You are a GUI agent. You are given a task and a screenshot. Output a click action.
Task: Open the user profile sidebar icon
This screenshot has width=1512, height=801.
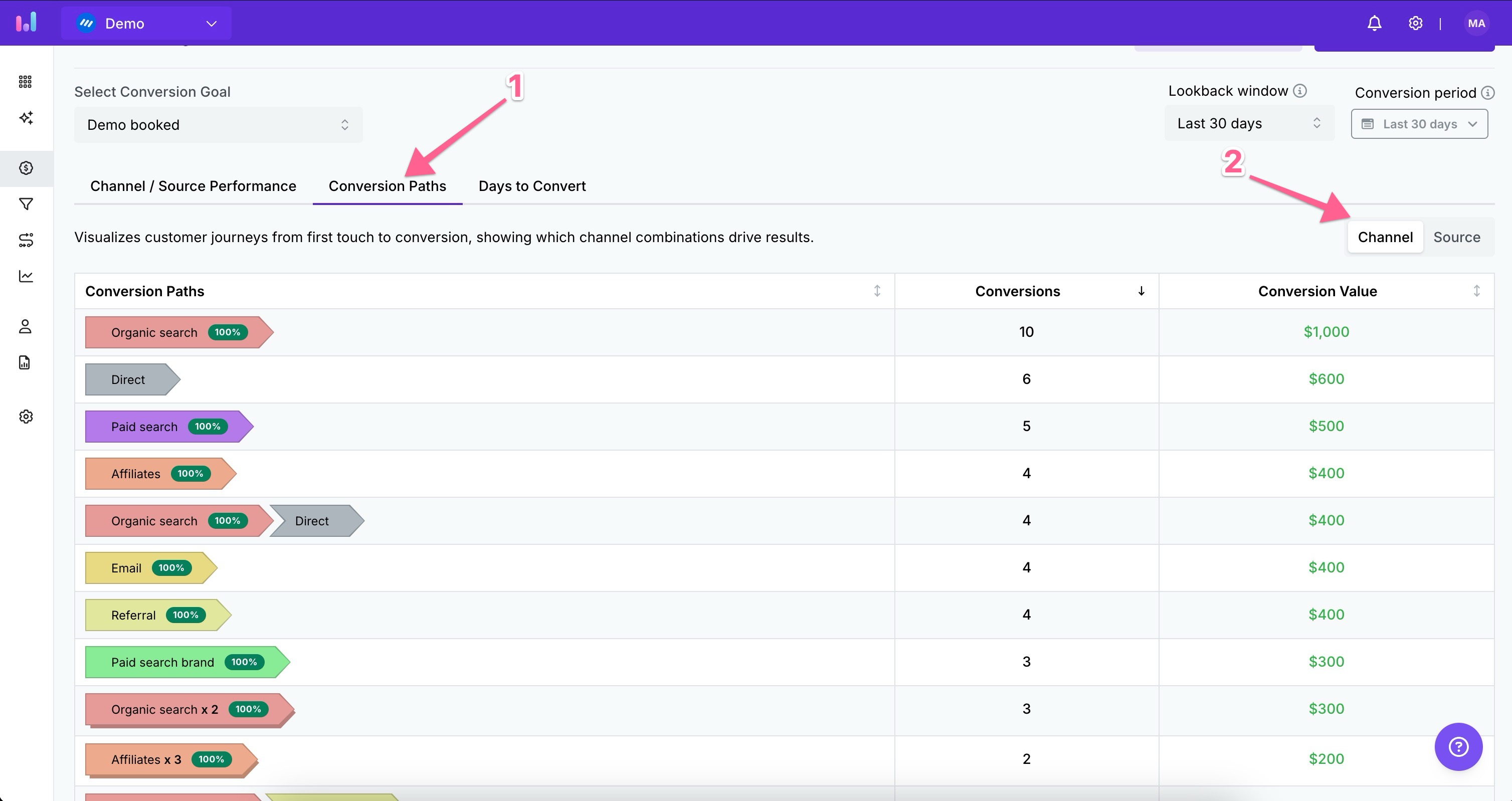(25, 326)
